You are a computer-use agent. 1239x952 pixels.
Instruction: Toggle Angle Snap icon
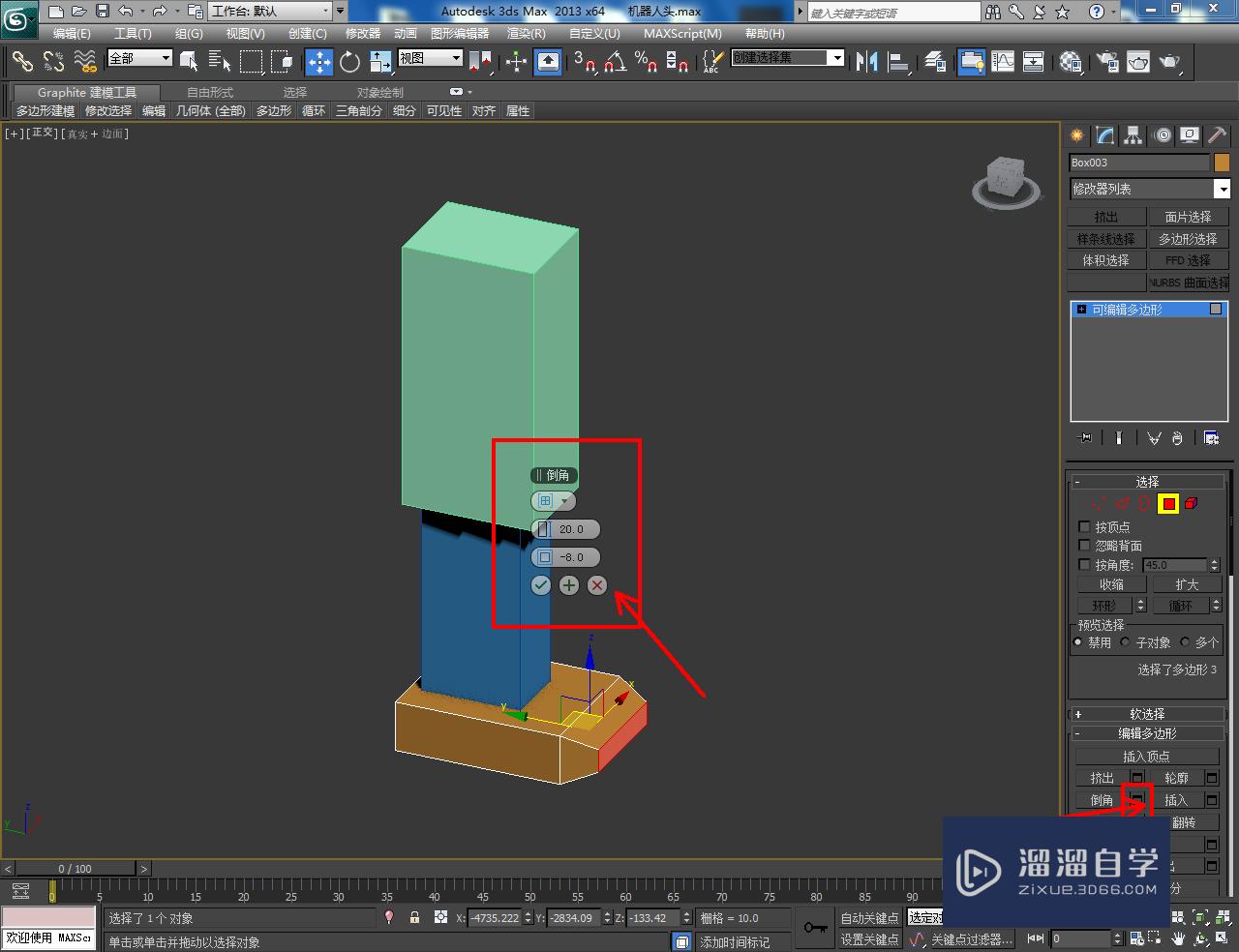(616, 62)
